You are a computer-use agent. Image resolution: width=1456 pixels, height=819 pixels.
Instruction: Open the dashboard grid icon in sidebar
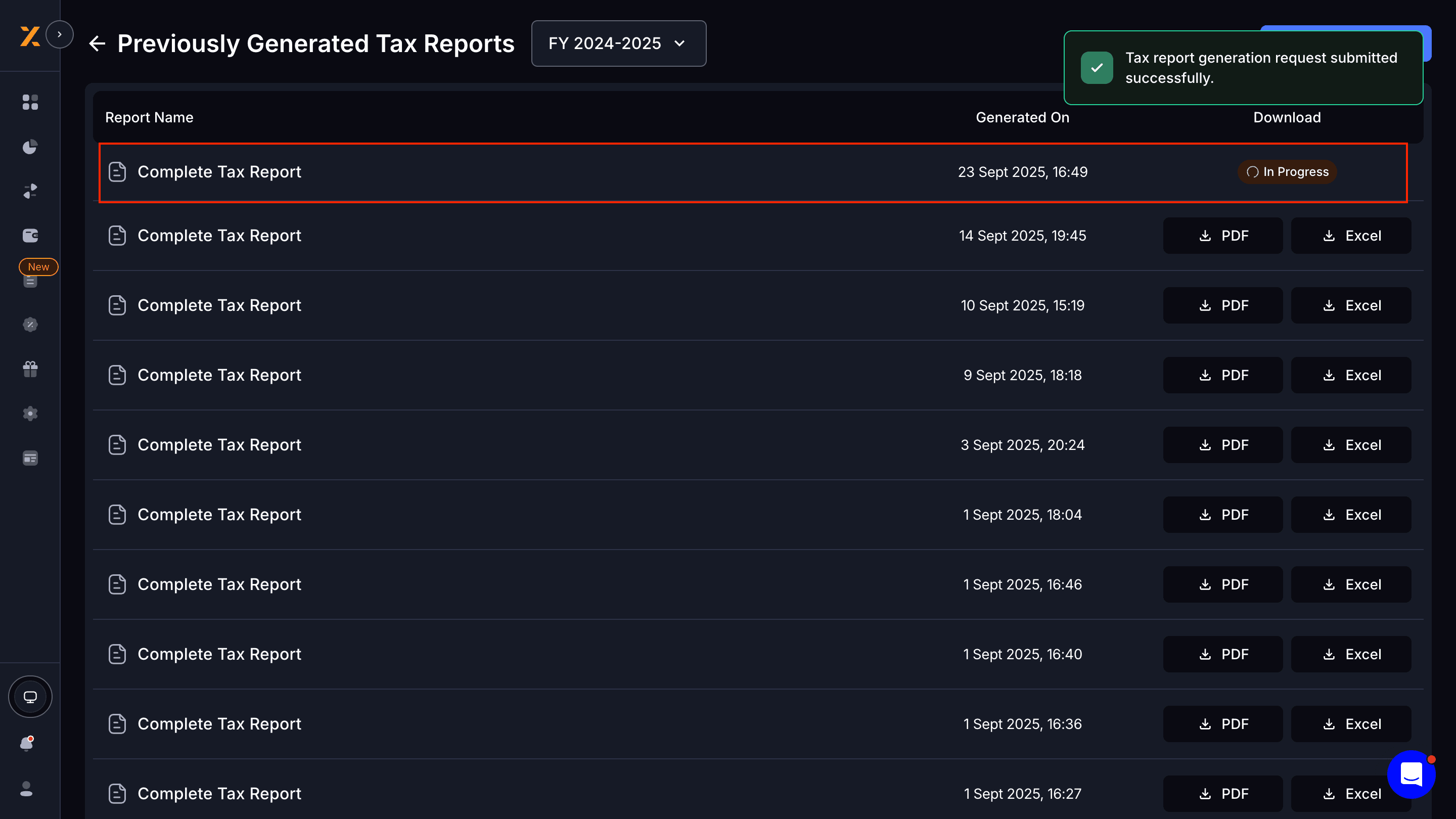(30, 102)
